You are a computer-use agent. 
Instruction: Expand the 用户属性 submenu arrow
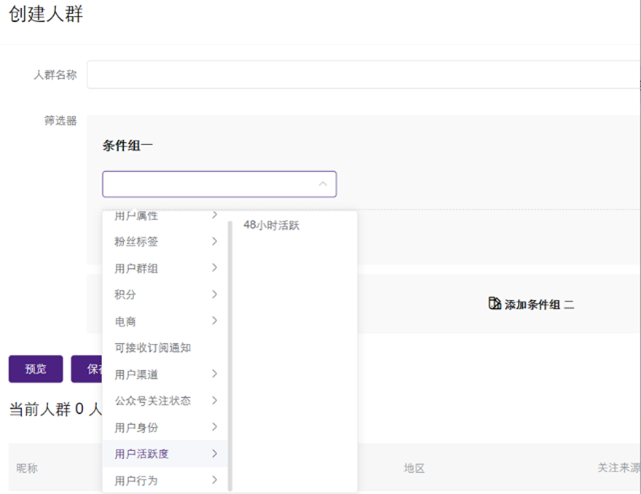[x=214, y=216]
